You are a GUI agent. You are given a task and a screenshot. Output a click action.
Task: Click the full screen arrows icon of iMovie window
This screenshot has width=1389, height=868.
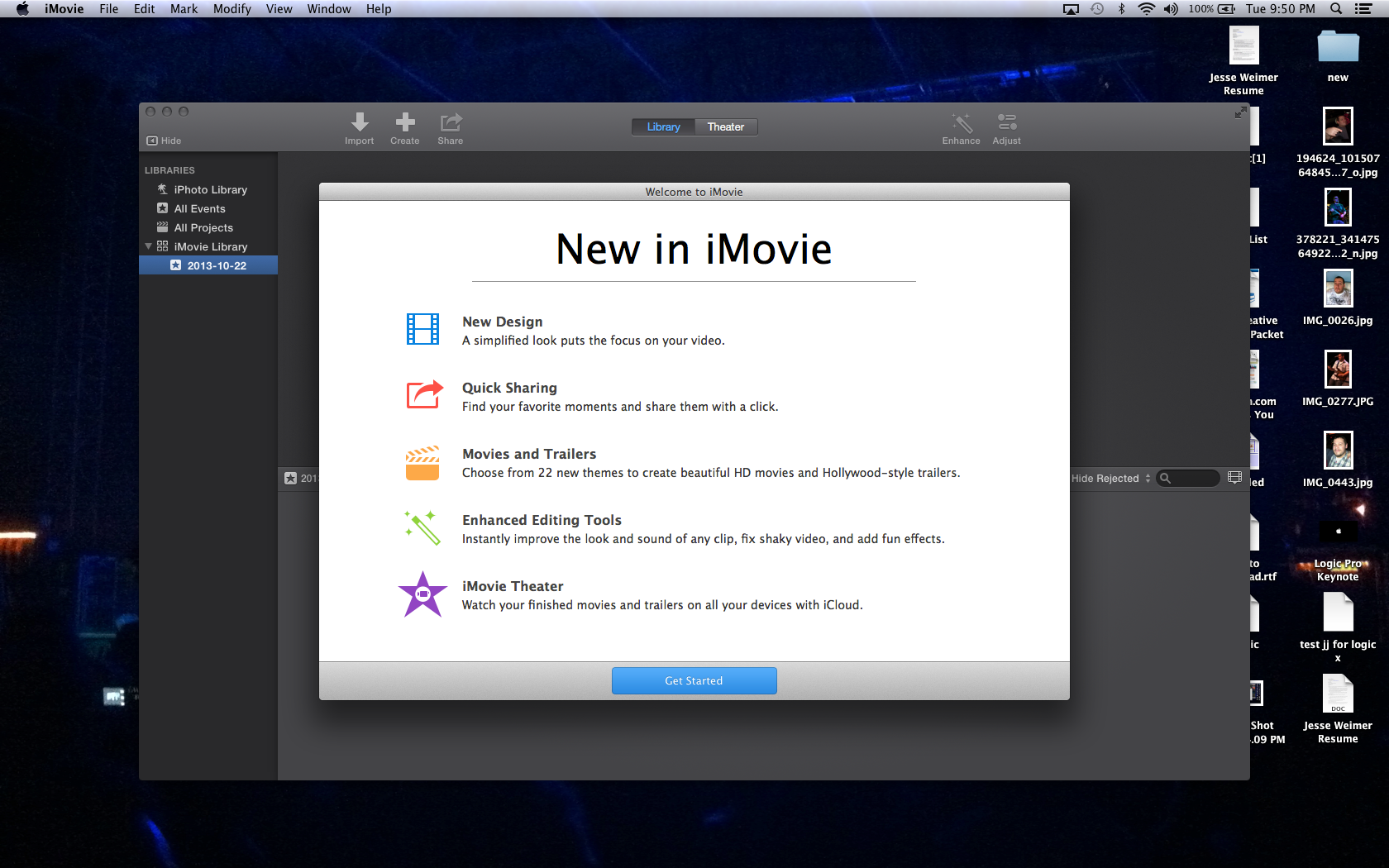tap(1240, 112)
